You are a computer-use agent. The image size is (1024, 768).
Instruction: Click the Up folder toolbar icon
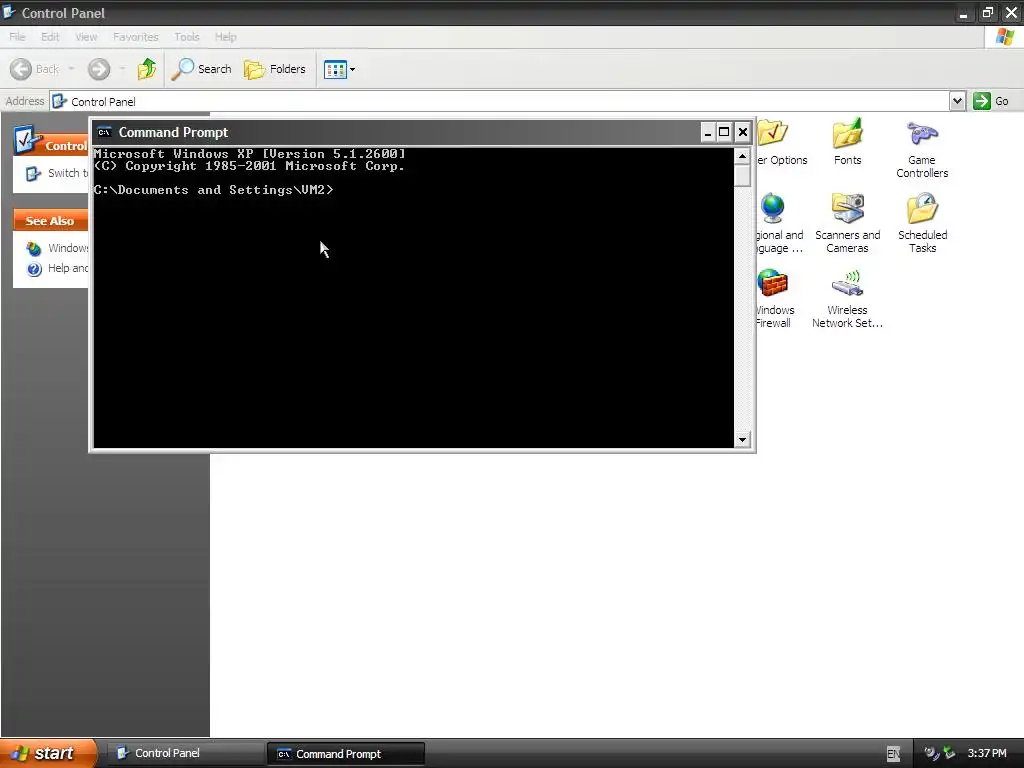[147, 69]
